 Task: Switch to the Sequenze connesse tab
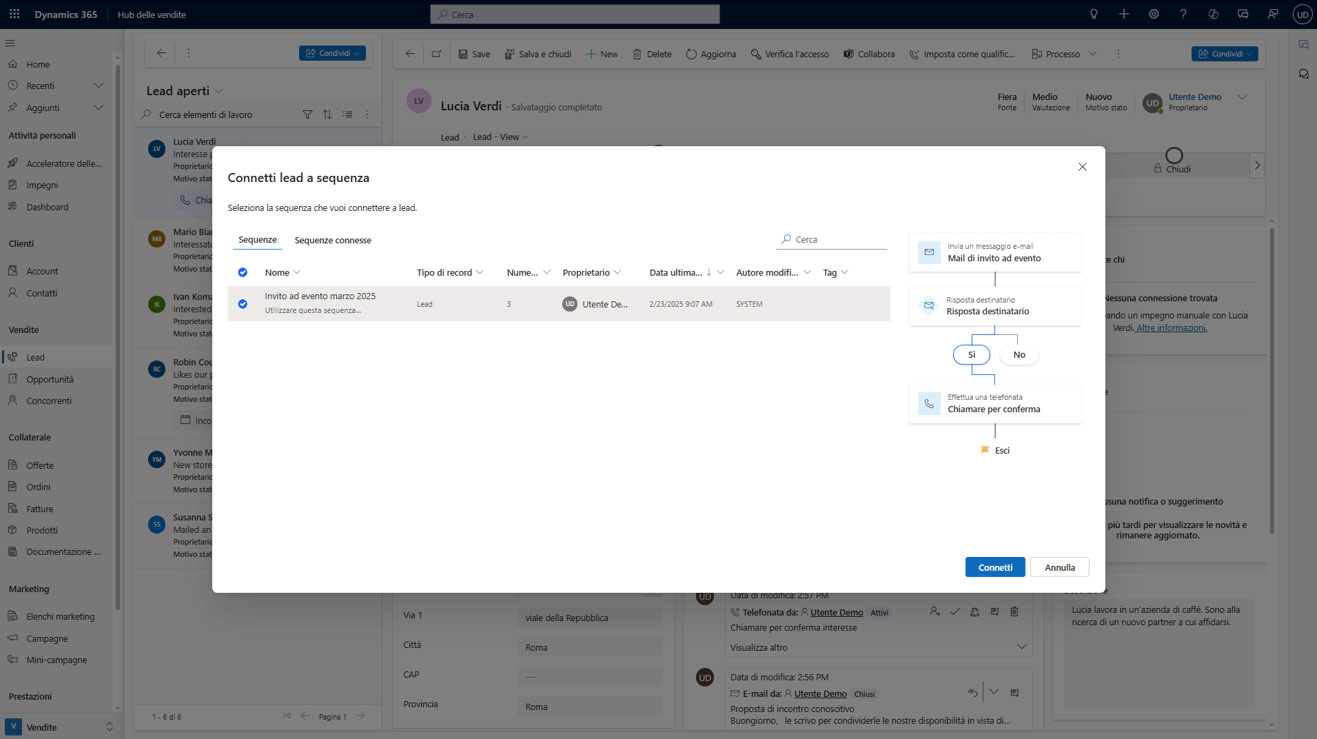tap(333, 240)
